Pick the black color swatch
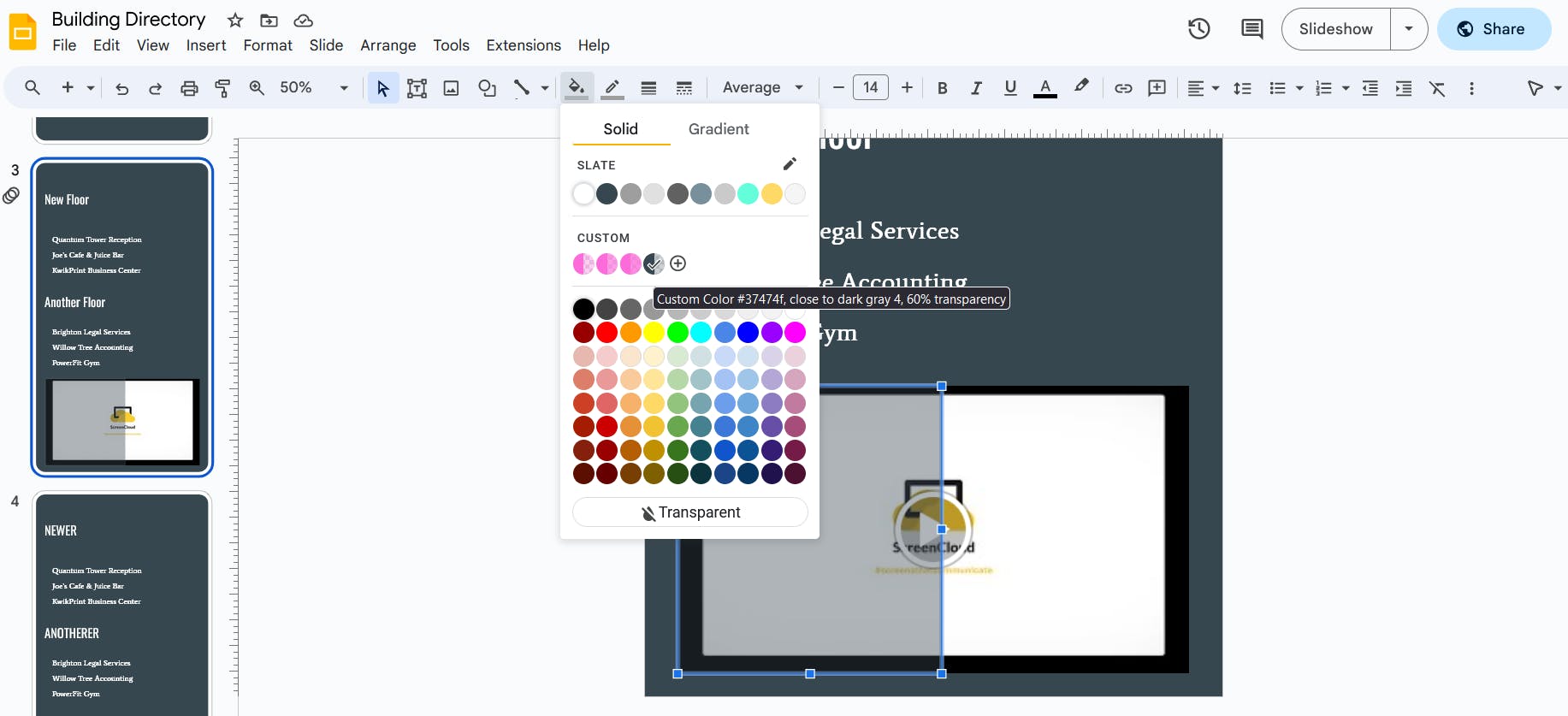1568x716 pixels. click(583, 309)
